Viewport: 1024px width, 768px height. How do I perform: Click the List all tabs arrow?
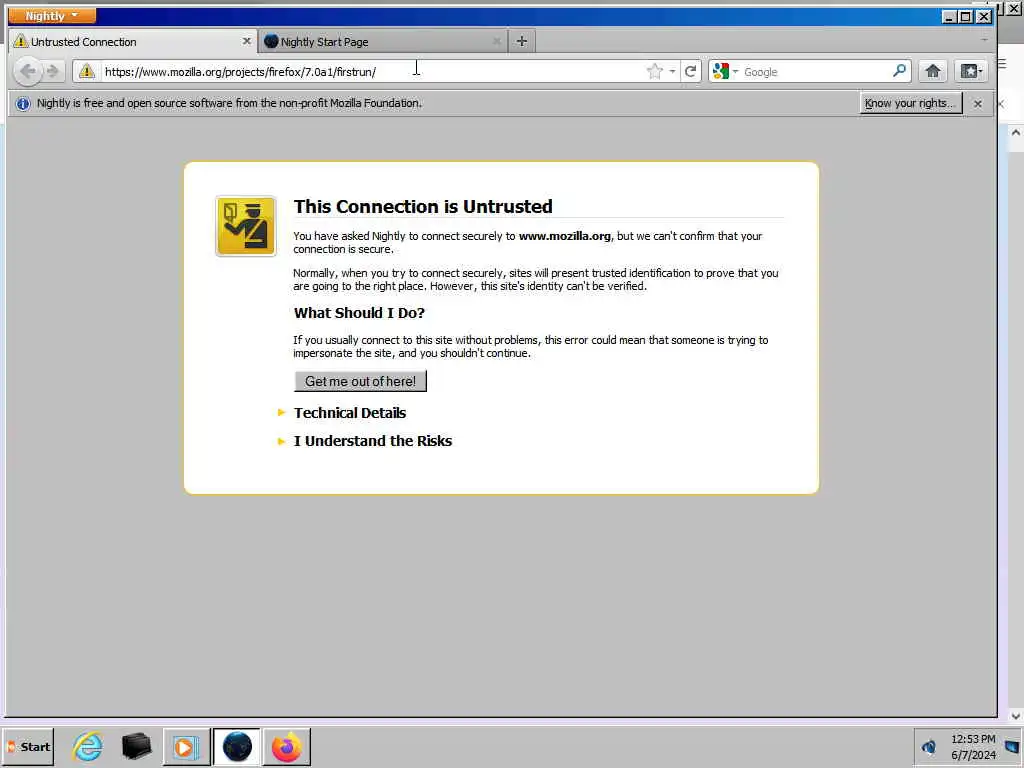984,40
